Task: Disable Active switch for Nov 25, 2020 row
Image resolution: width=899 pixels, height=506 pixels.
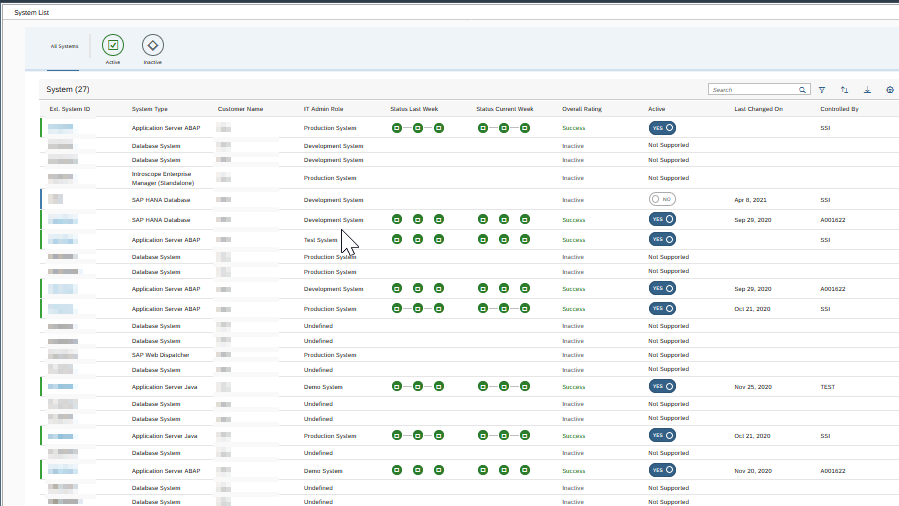Action: point(662,386)
